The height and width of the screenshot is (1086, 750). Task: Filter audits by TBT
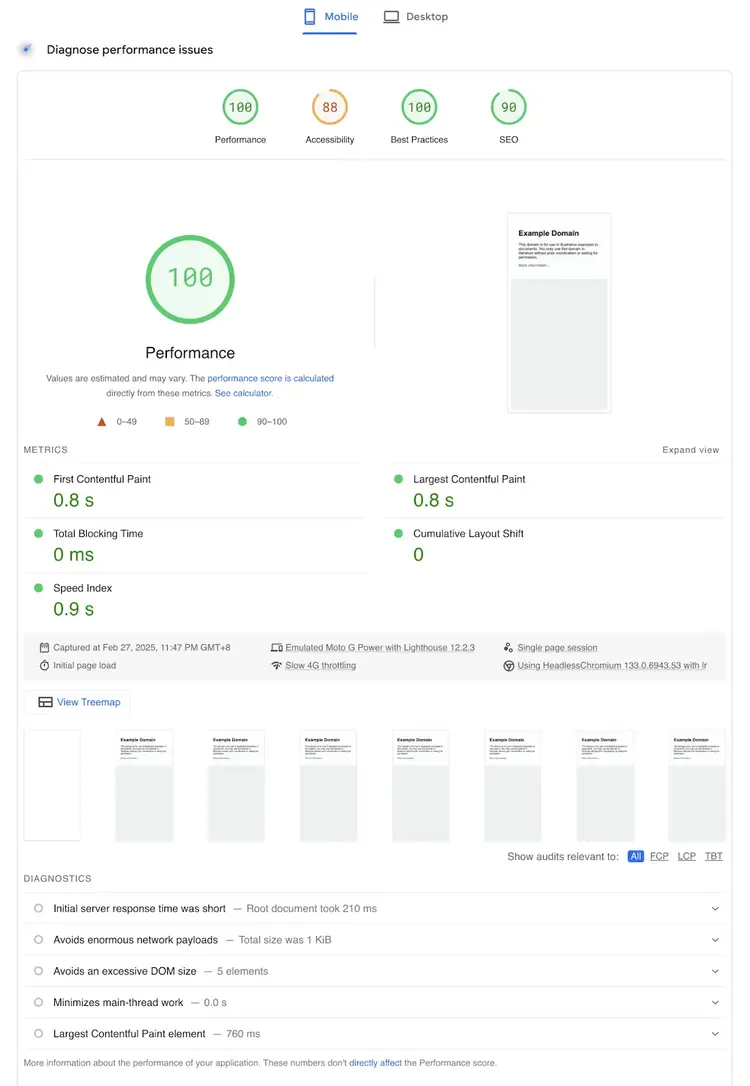(713, 856)
